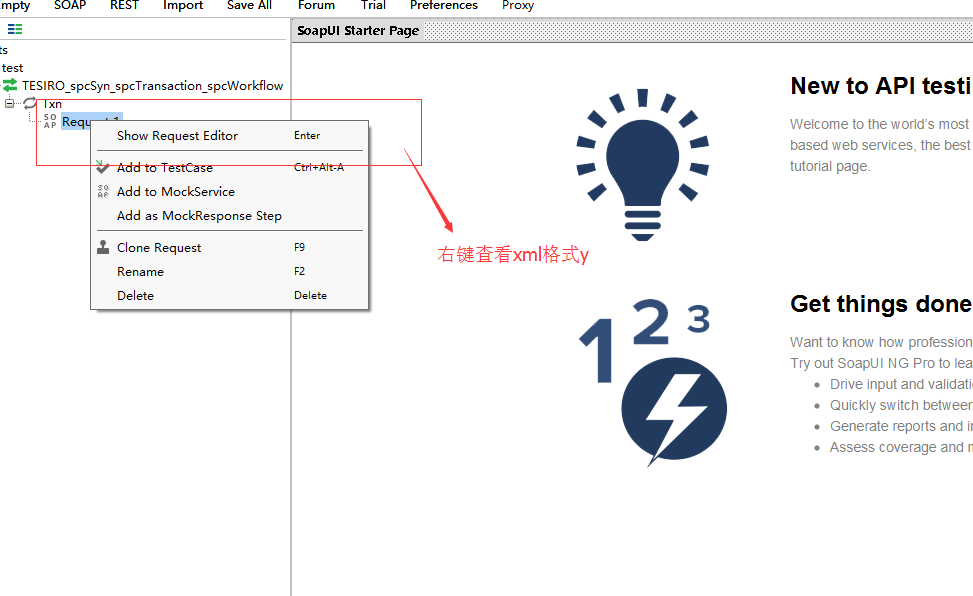This screenshot has height=596, width=973.
Task: Click the Generate reports bullet
Action: coord(901,427)
